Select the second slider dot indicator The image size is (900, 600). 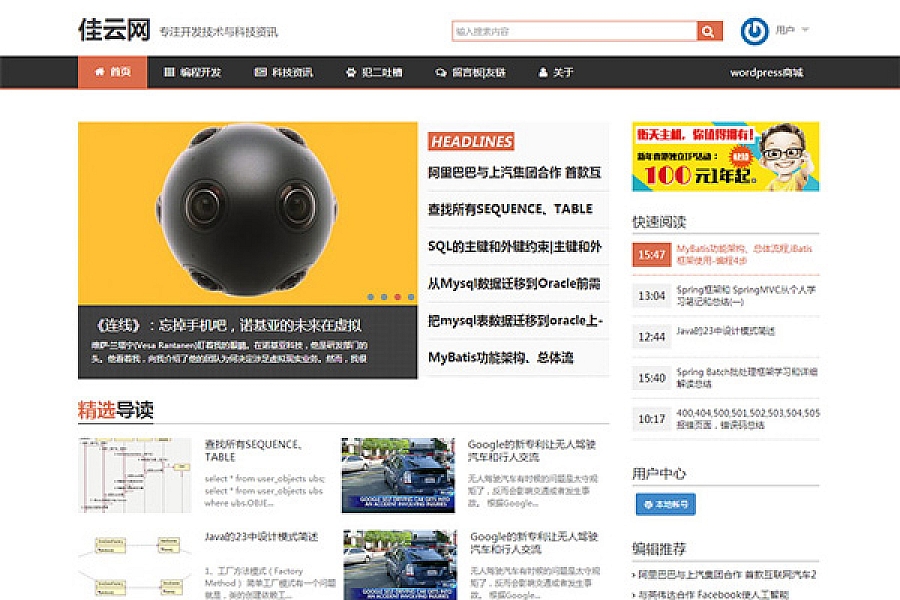point(384,297)
